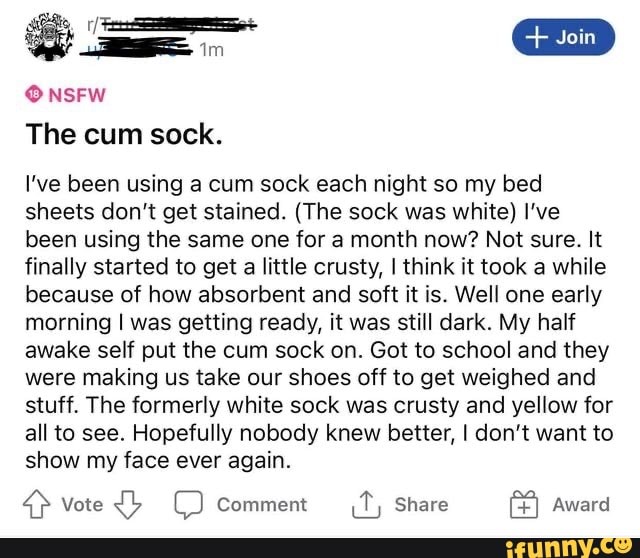
Task: Click the Comment label
Action: [262, 505]
